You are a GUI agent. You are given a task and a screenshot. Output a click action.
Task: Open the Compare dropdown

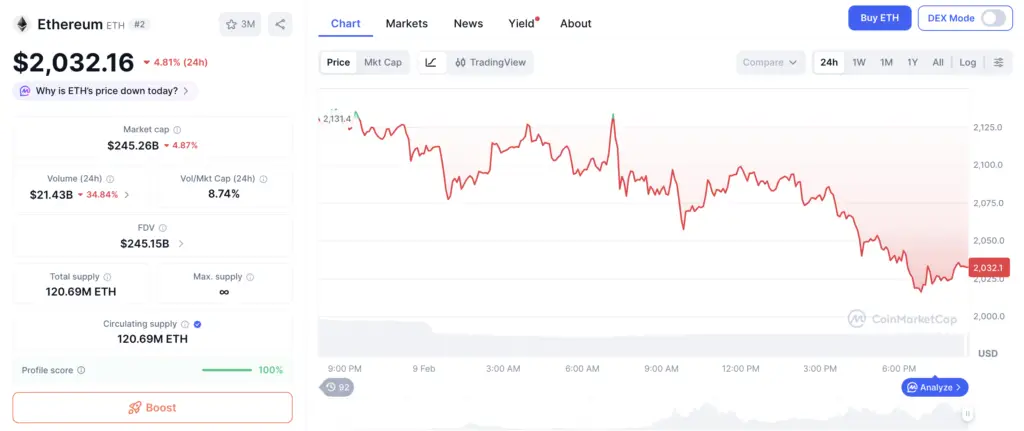[x=770, y=62]
